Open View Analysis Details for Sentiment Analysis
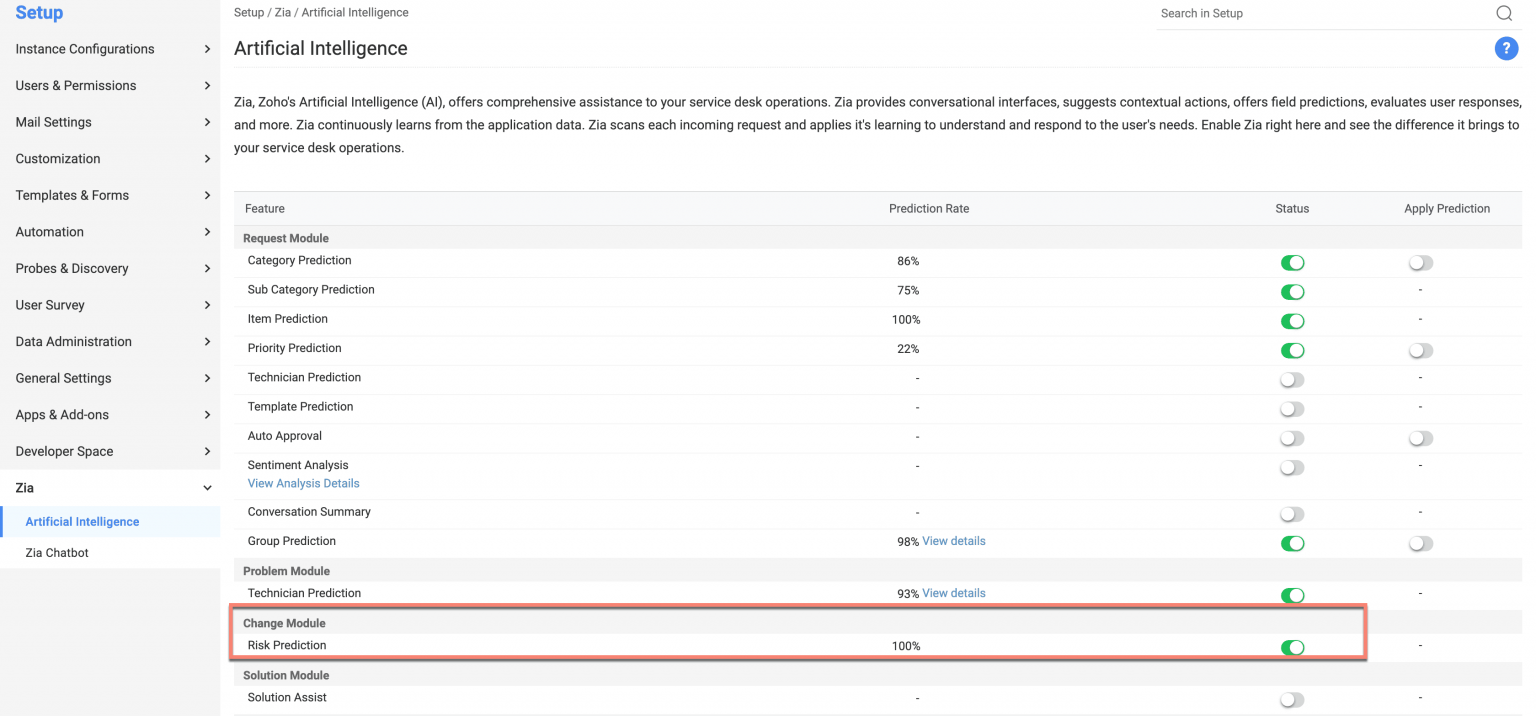 point(303,483)
